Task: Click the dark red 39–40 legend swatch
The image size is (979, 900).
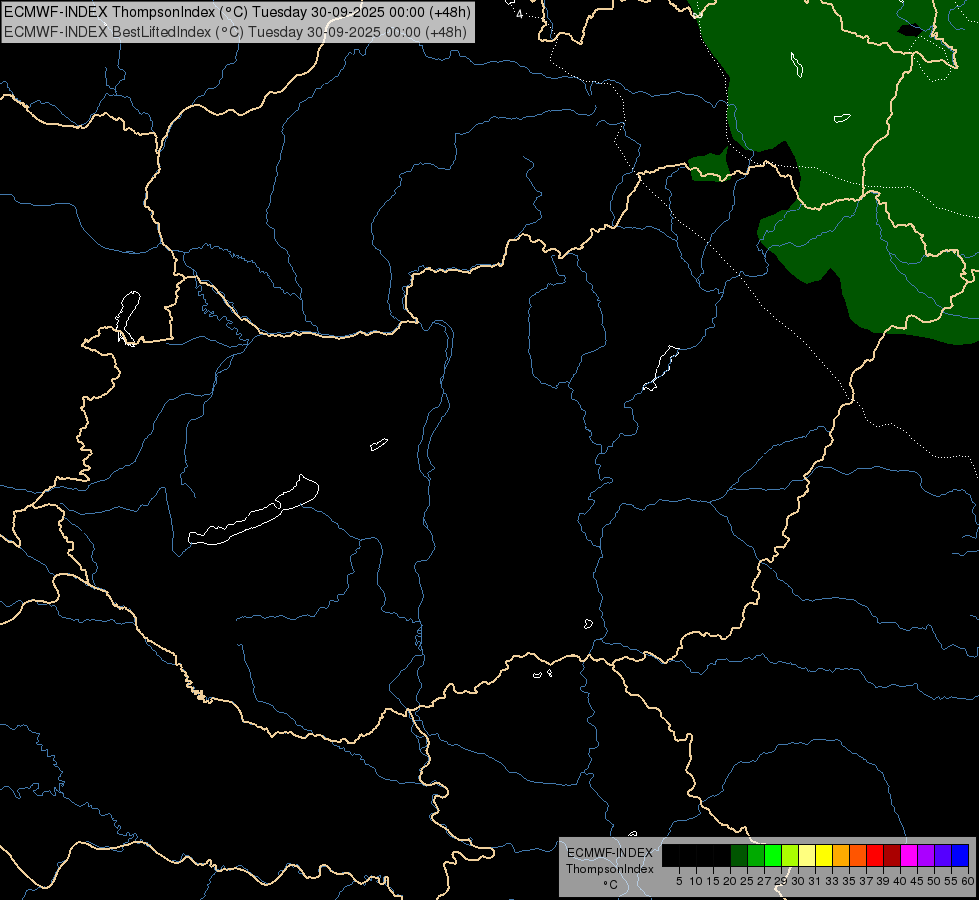Action: click(x=892, y=855)
